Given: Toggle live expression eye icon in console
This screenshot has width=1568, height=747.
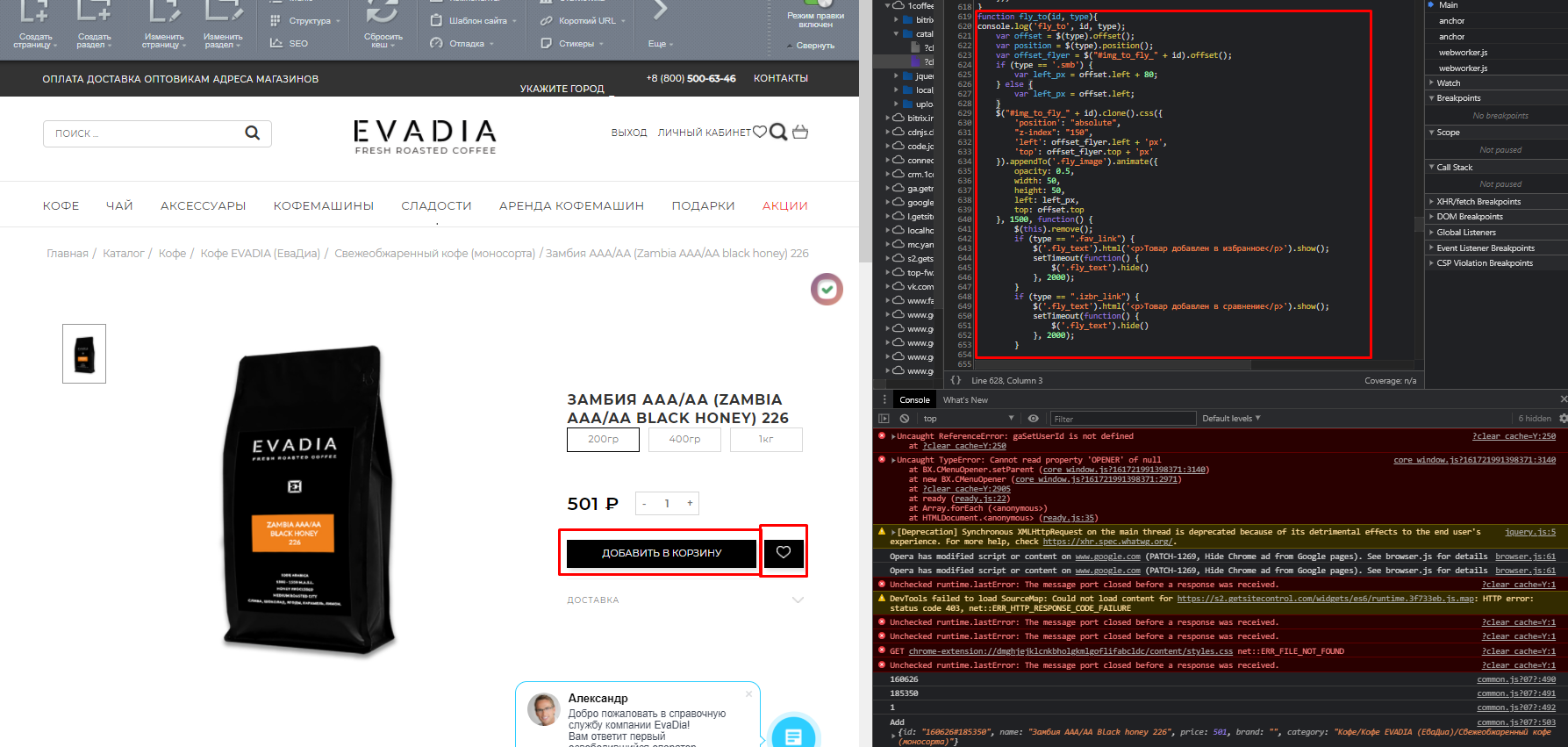Looking at the screenshot, I should (x=1033, y=419).
